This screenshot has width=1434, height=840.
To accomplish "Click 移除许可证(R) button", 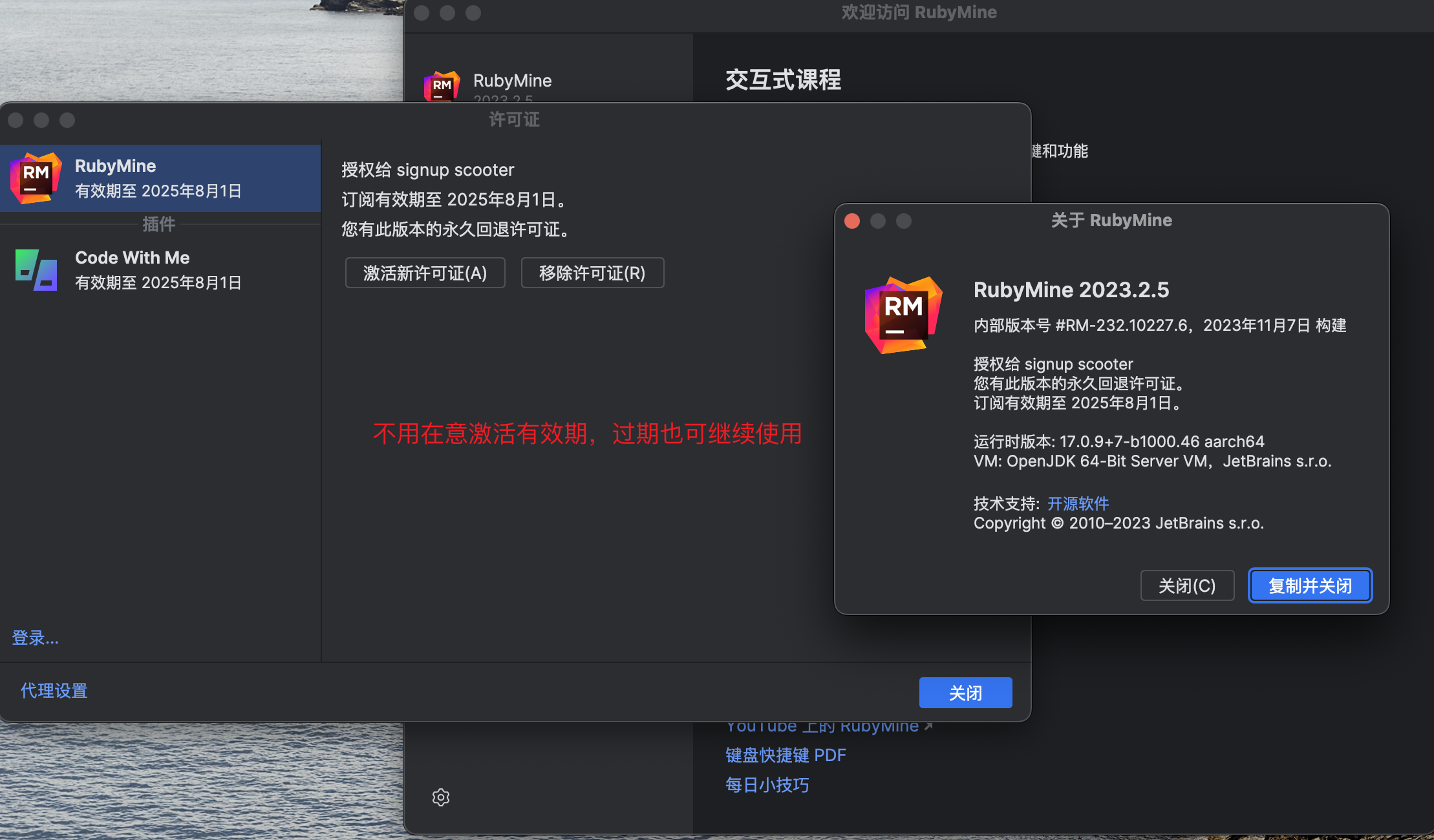I will coord(592,273).
